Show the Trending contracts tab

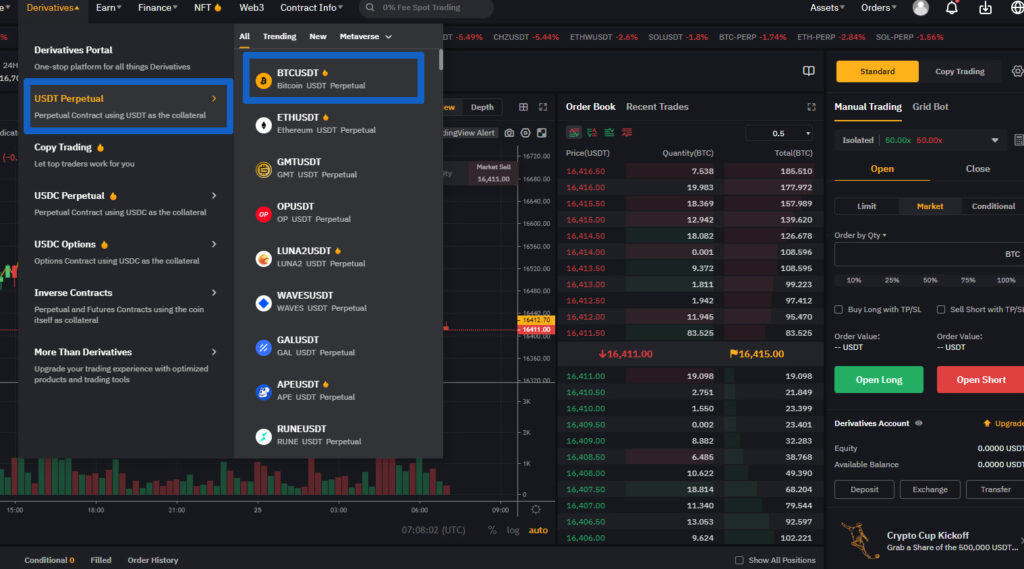pyautogui.click(x=280, y=37)
